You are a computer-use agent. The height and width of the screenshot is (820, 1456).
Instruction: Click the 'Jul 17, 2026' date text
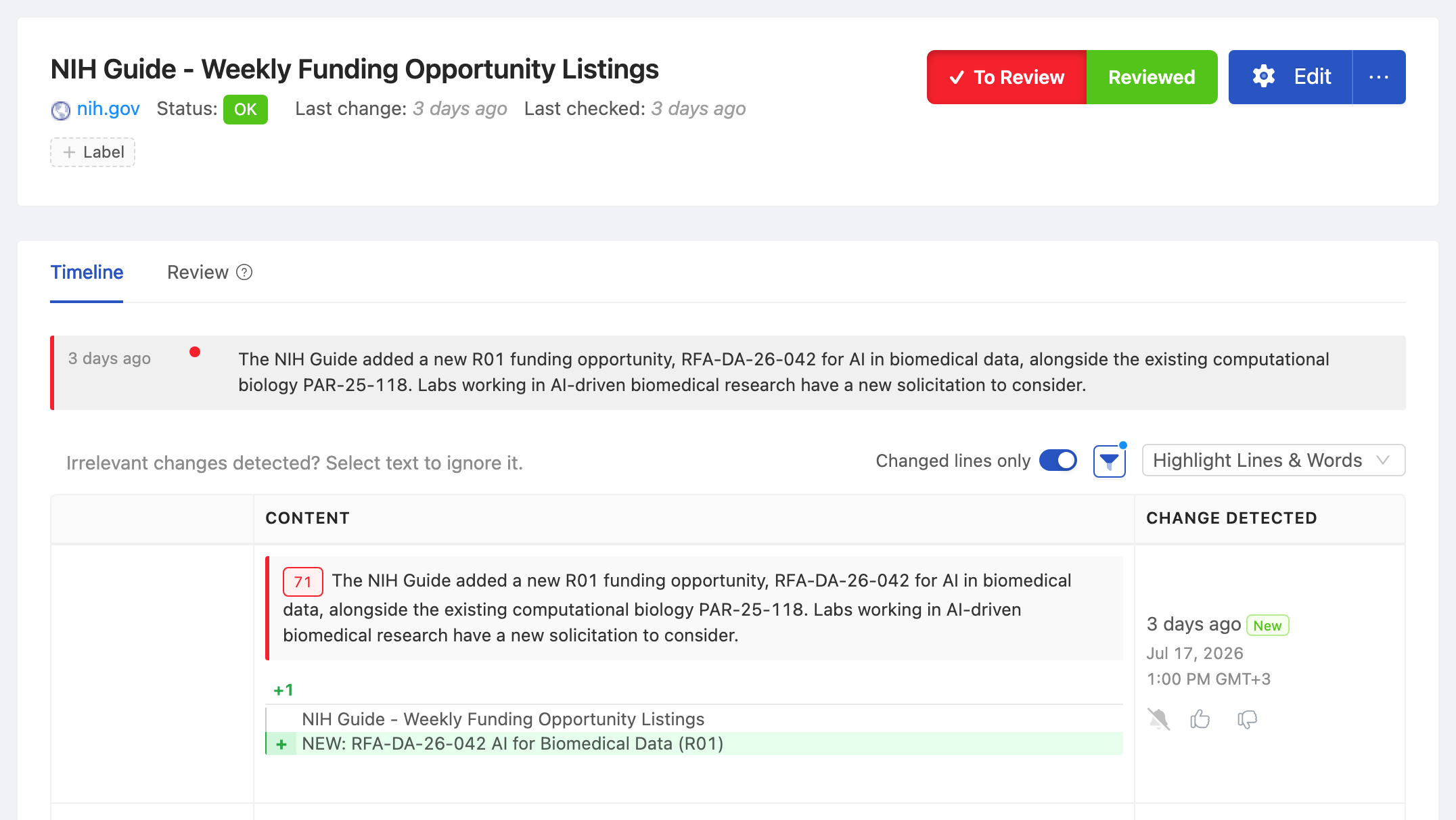[1195, 654]
